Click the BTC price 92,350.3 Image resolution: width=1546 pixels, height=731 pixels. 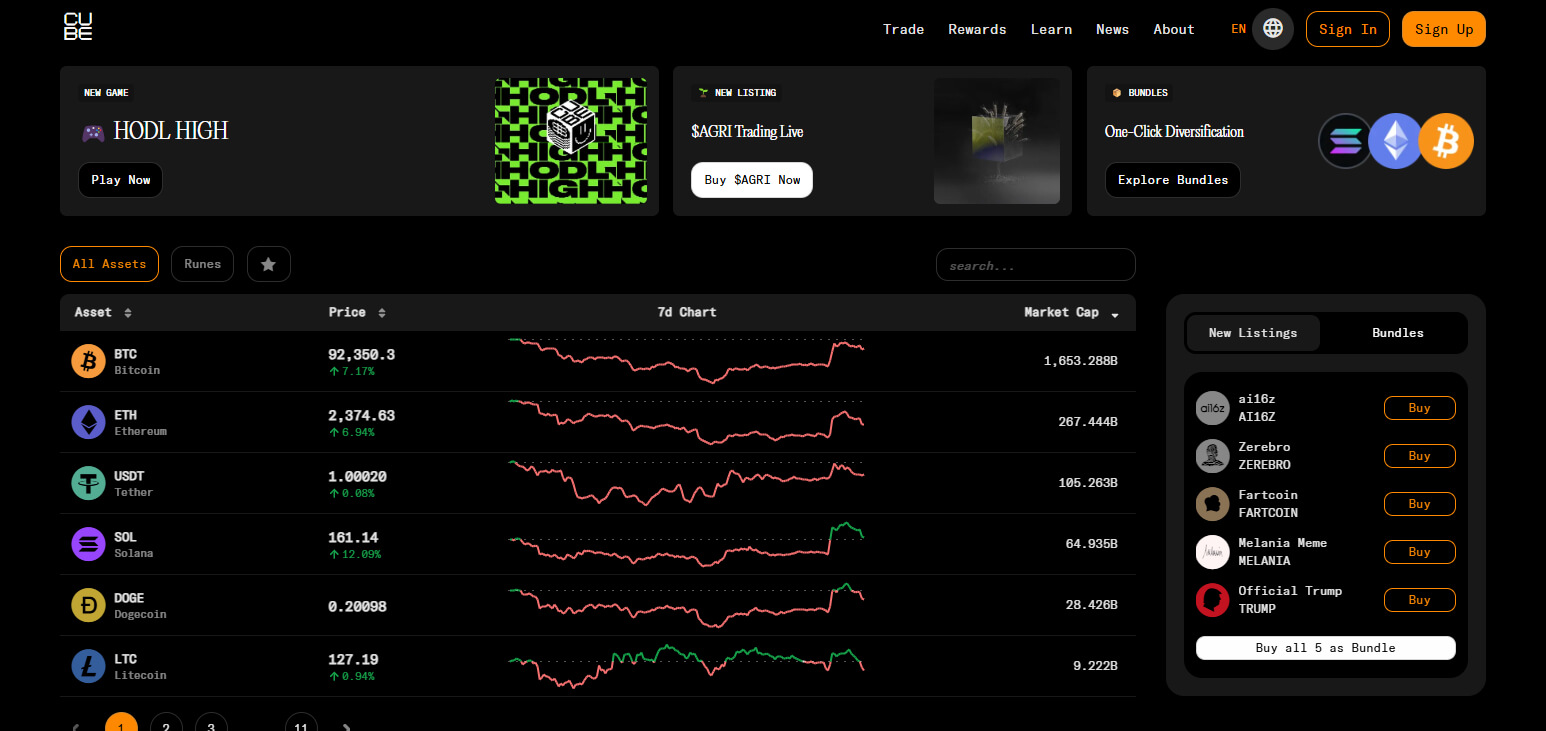point(362,354)
